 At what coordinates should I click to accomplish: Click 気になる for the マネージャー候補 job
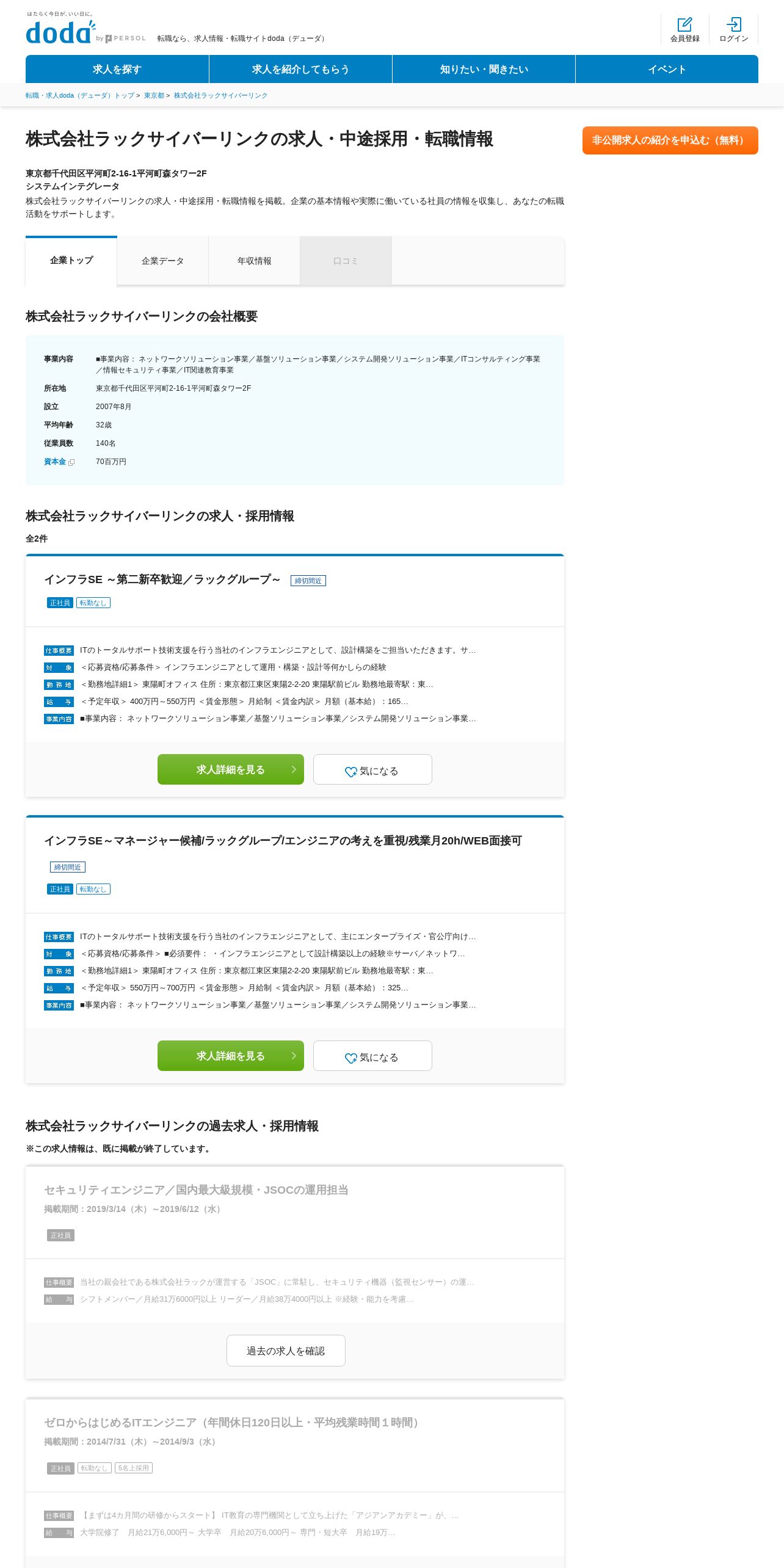pos(372,1056)
